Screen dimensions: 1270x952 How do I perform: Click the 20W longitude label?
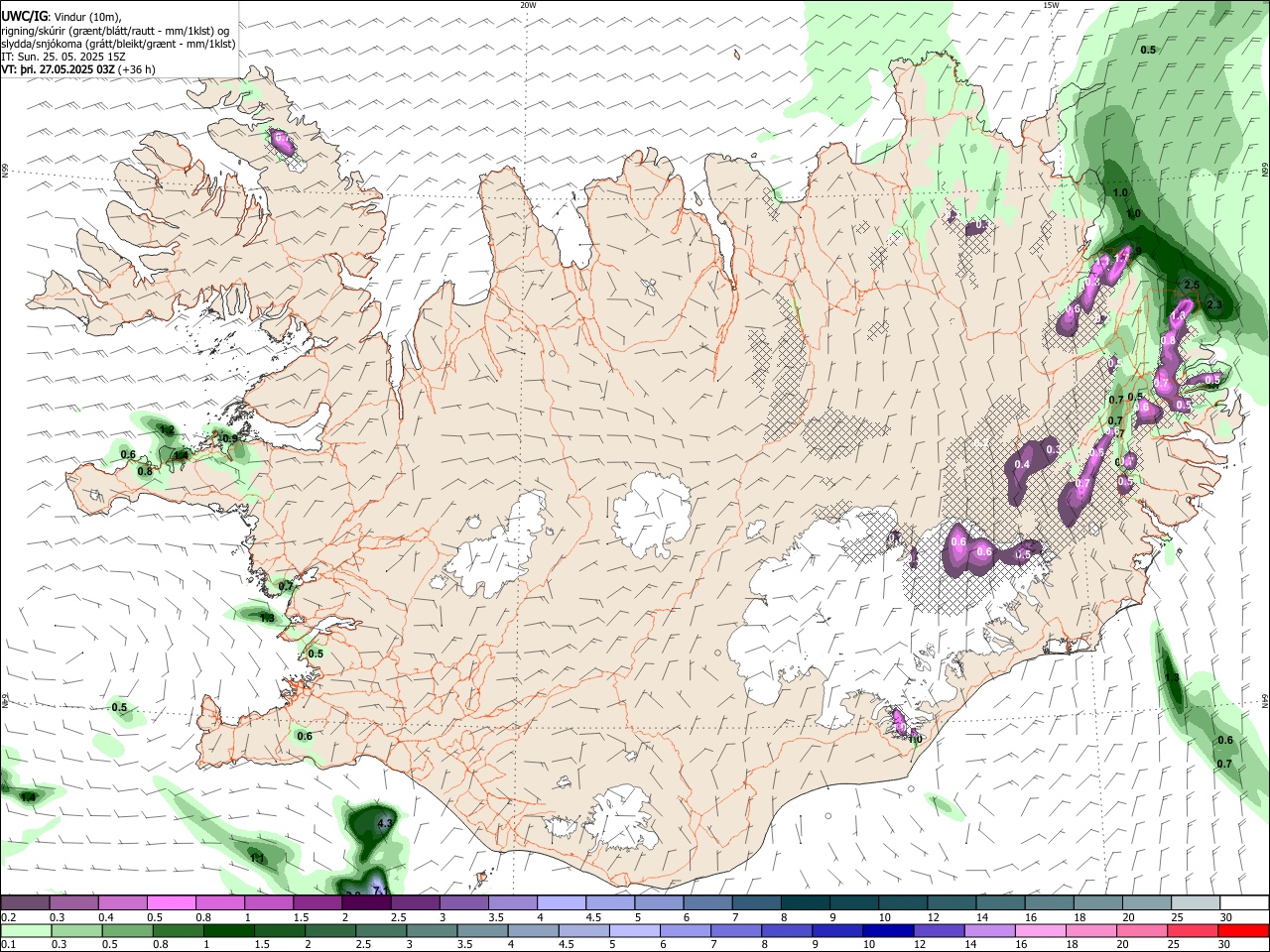click(528, 5)
